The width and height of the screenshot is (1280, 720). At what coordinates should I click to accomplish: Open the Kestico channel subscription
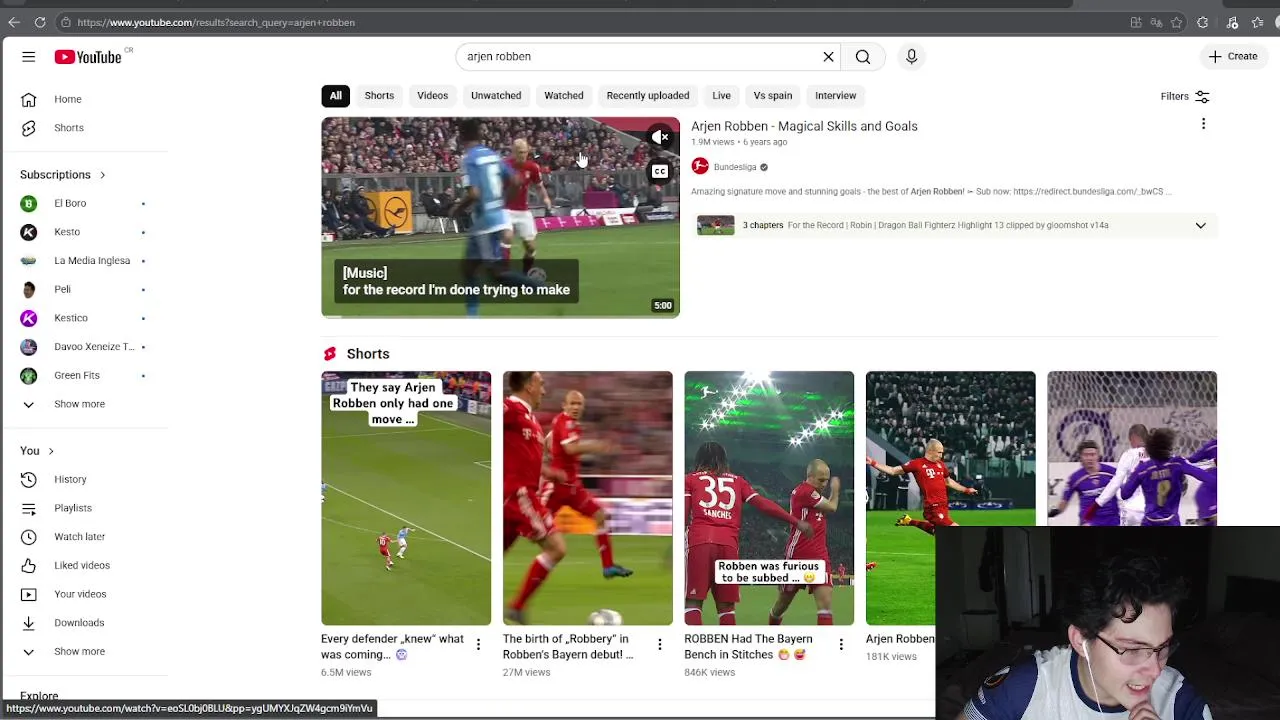[84, 318]
